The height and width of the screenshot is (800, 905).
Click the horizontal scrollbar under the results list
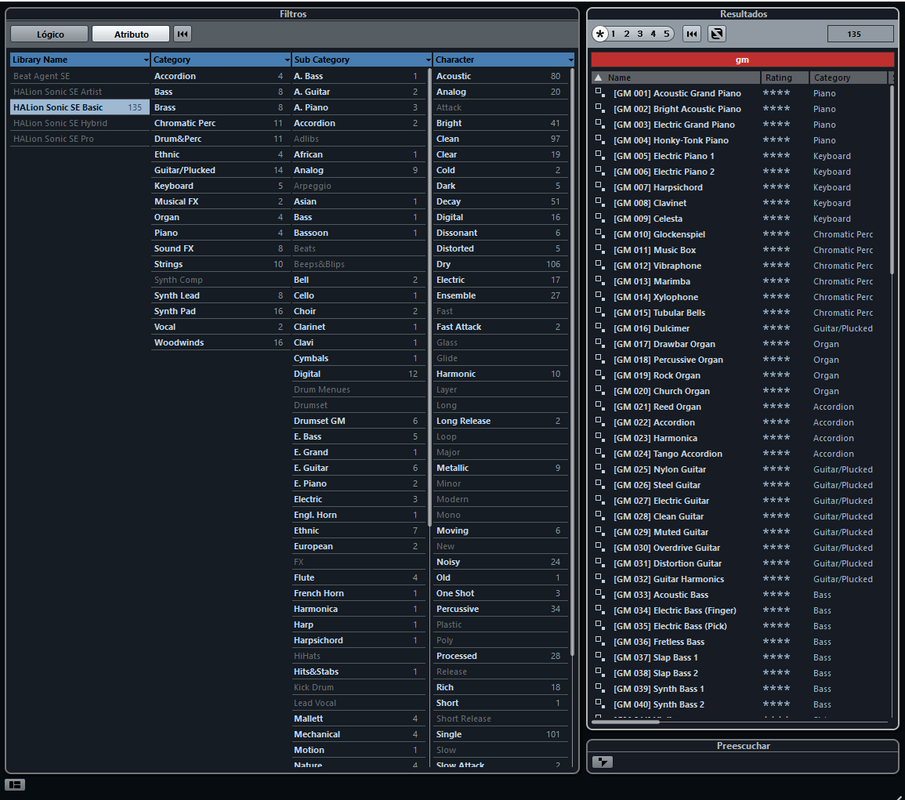coord(740,722)
